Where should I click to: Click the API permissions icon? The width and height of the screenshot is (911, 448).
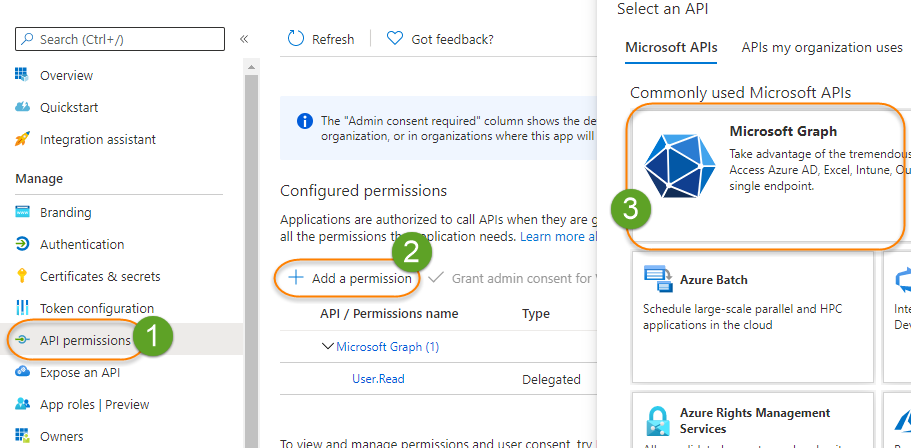click(22, 340)
